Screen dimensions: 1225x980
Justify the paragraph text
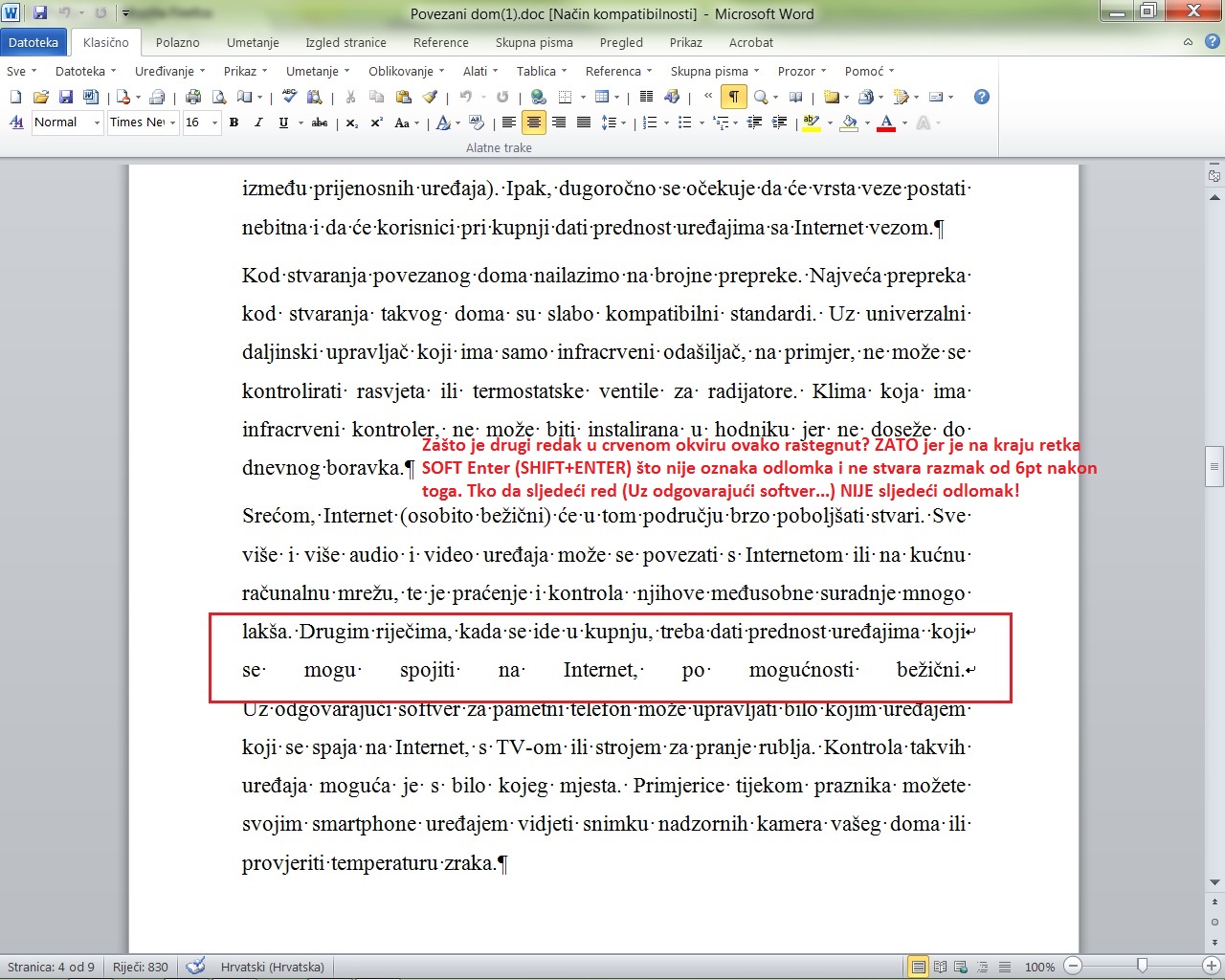tap(583, 122)
